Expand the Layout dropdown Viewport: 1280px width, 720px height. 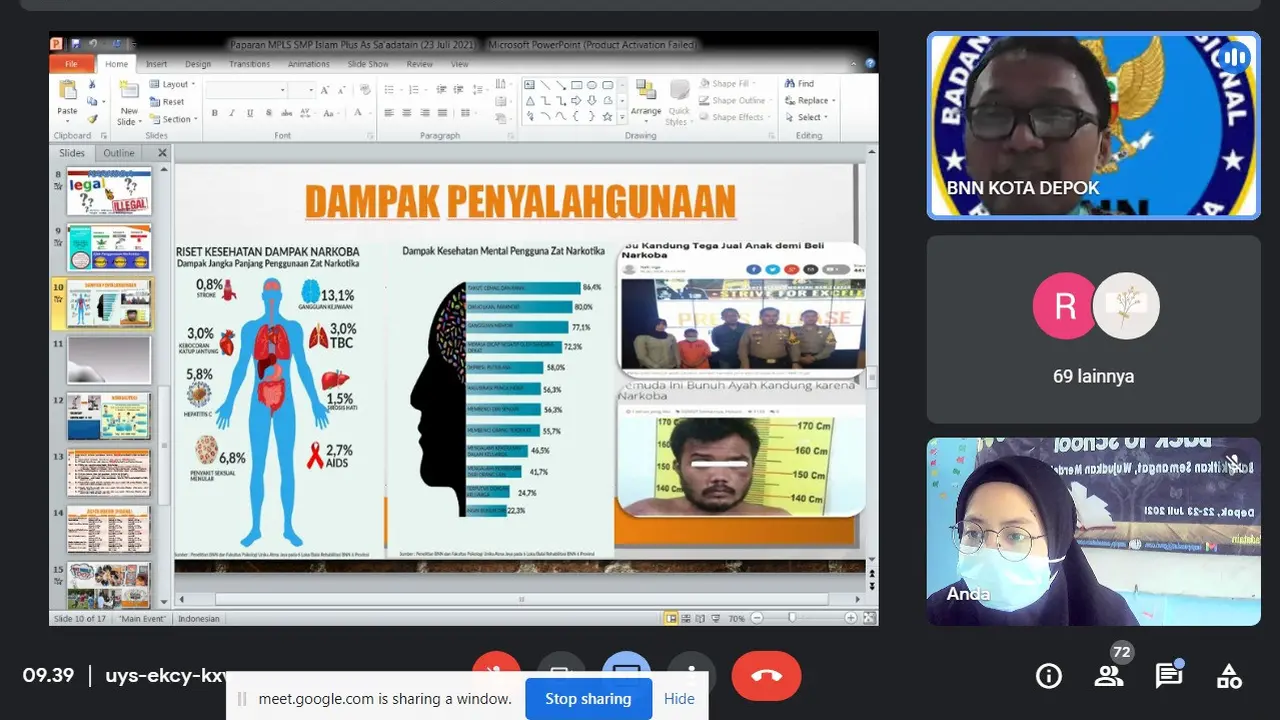tap(171, 85)
